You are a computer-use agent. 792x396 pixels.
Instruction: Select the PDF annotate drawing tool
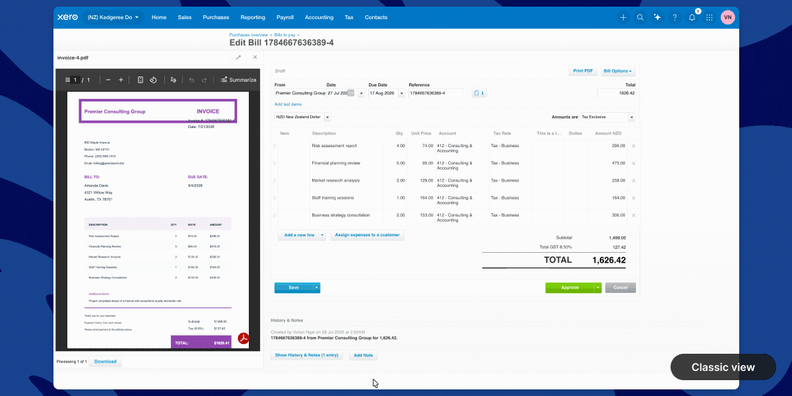pos(173,80)
